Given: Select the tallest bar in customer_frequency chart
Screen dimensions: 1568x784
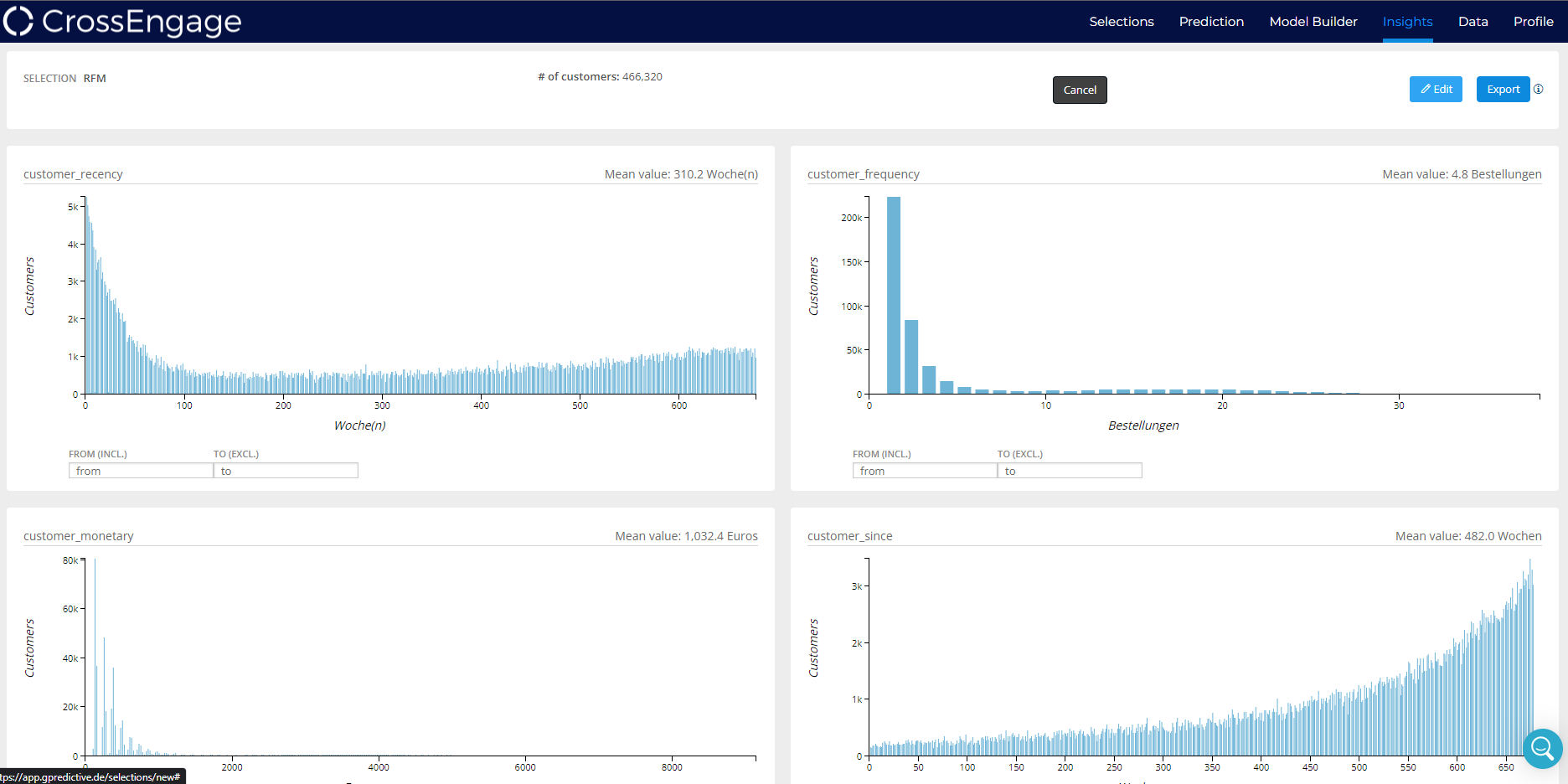Looking at the screenshot, I should point(894,295).
